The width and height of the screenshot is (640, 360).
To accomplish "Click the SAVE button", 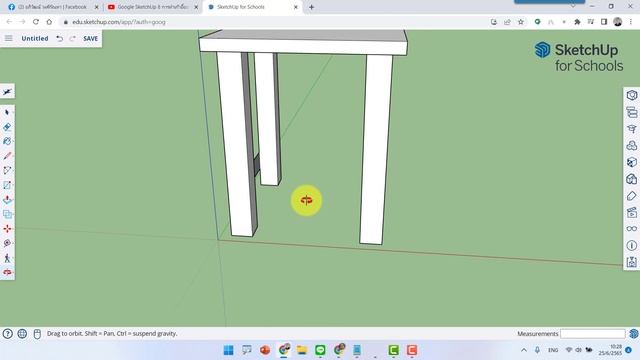I will tap(90, 38).
